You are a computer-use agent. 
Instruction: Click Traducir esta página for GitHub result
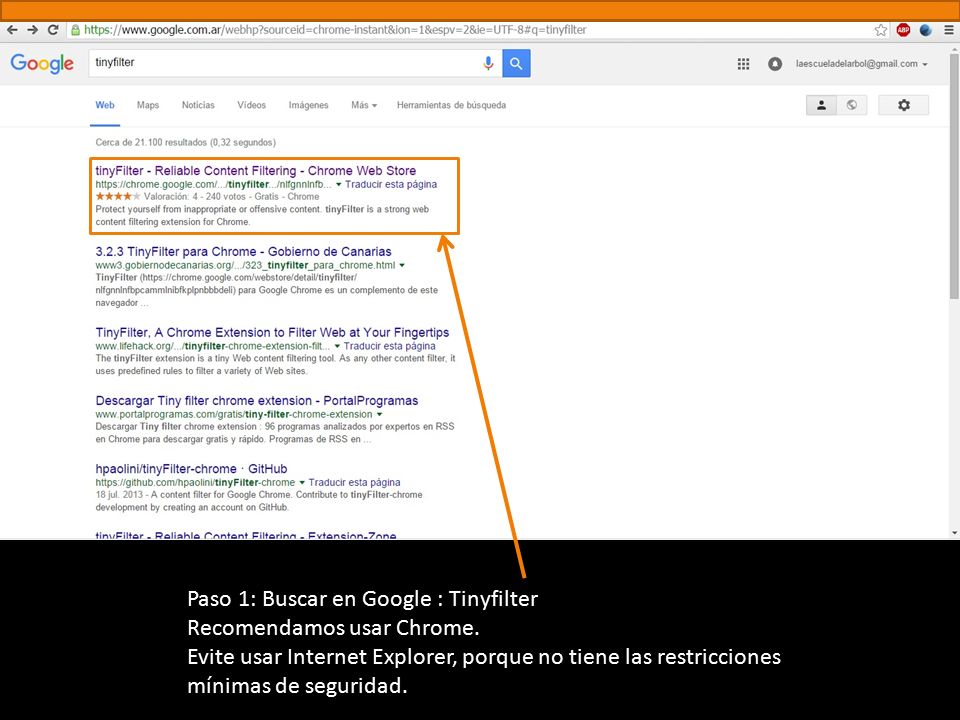pyautogui.click(x=354, y=482)
